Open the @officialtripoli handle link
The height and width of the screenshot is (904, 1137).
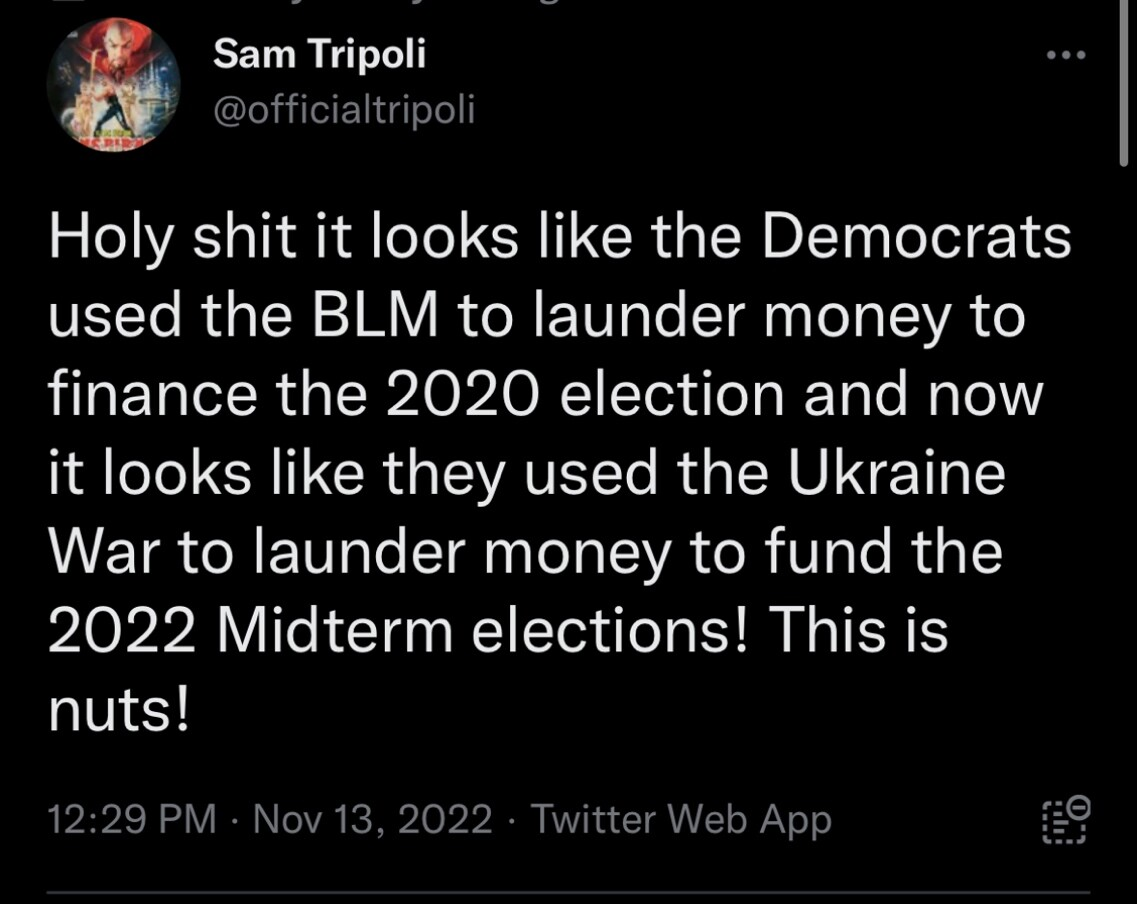(344, 109)
